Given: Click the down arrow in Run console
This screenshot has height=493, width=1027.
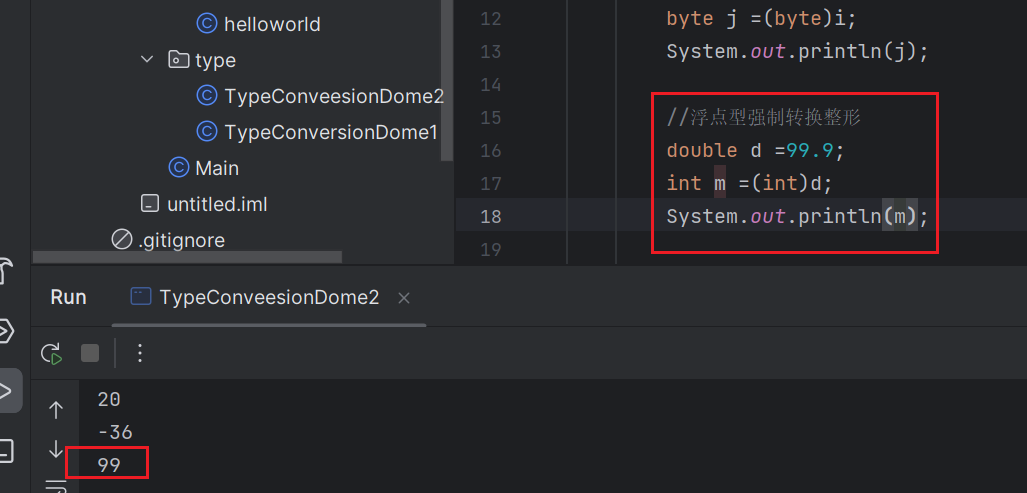Looking at the screenshot, I should (56, 450).
